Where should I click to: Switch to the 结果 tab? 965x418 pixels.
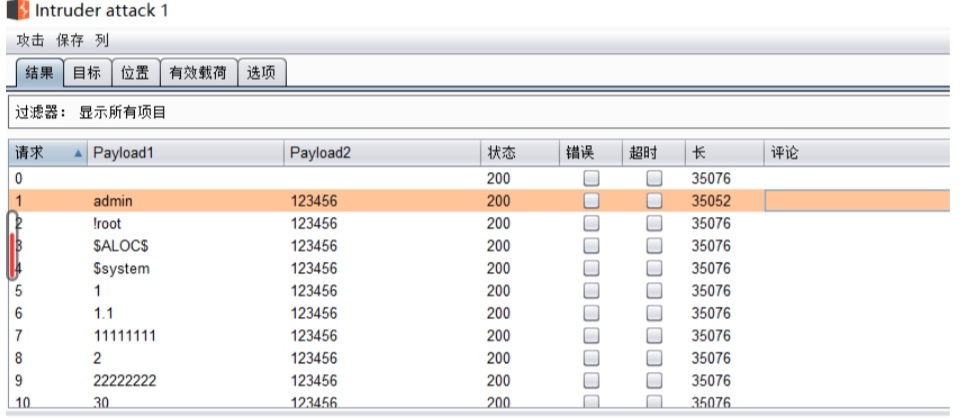coord(39,73)
